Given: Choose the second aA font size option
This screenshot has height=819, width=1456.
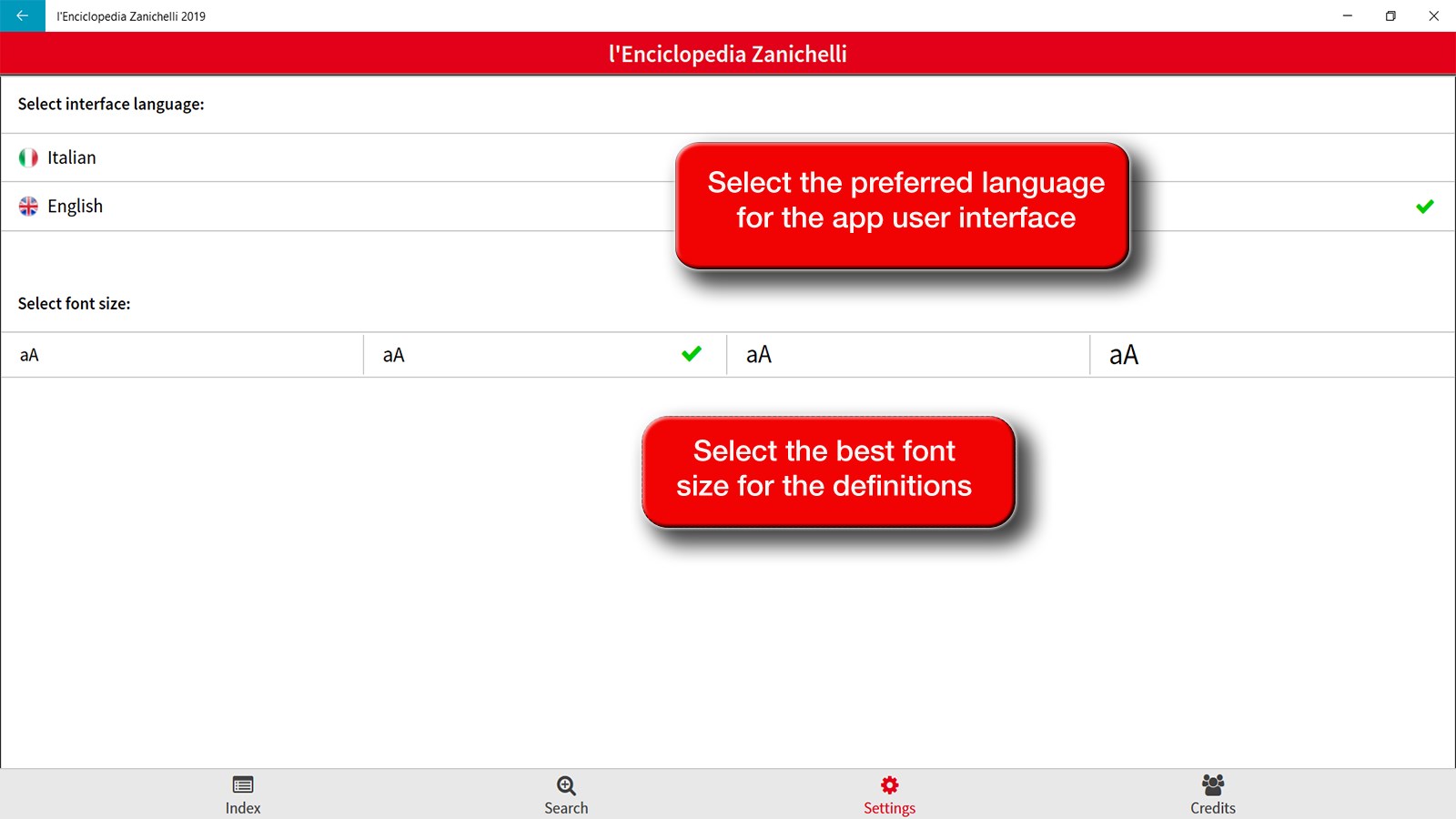Looking at the screenshot, I should [545, 355].
